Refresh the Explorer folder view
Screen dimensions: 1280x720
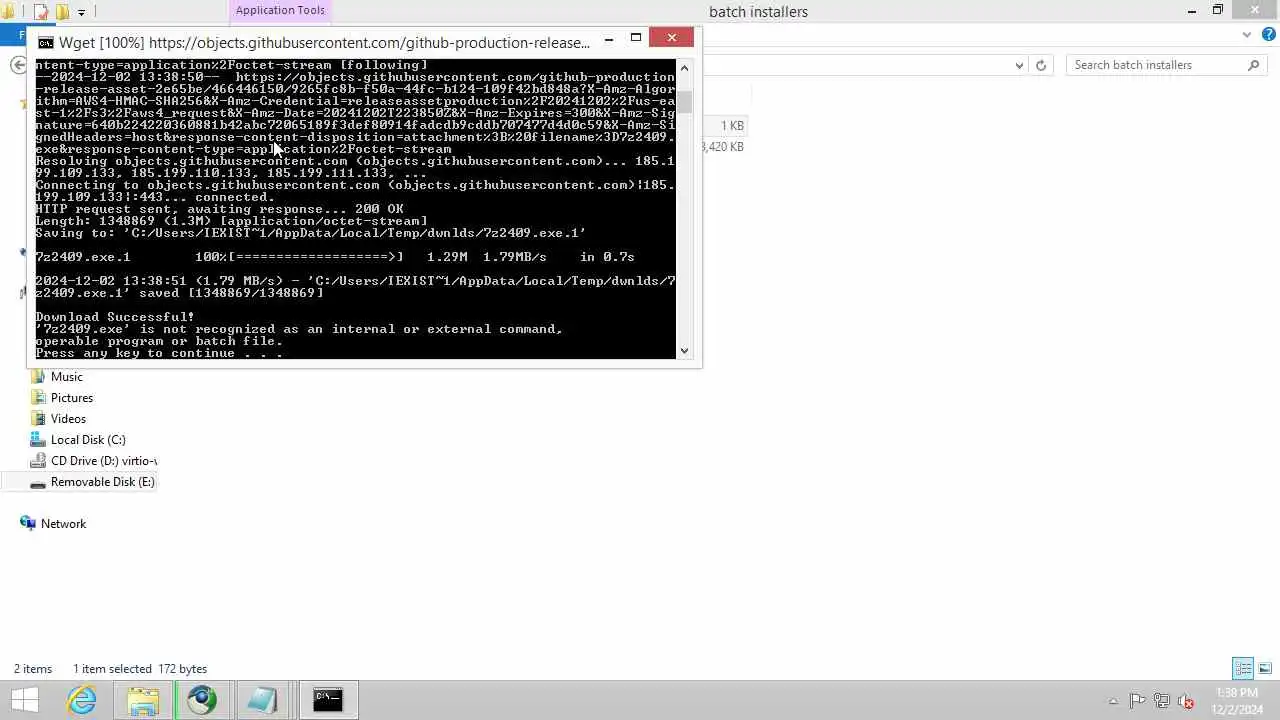pos(1041,65)
